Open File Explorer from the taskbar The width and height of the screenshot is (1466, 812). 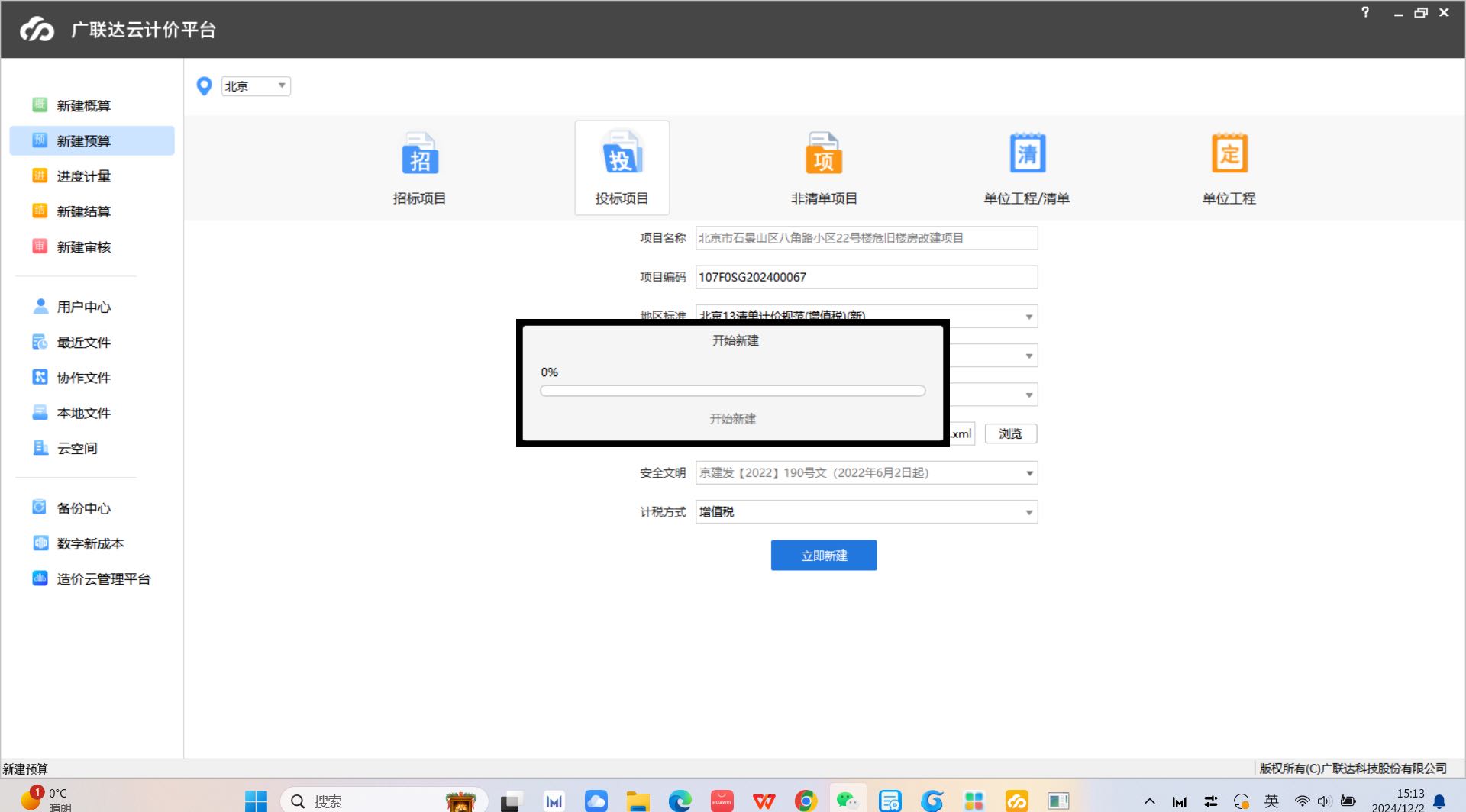pyautogui.click(x=638, y=801)
